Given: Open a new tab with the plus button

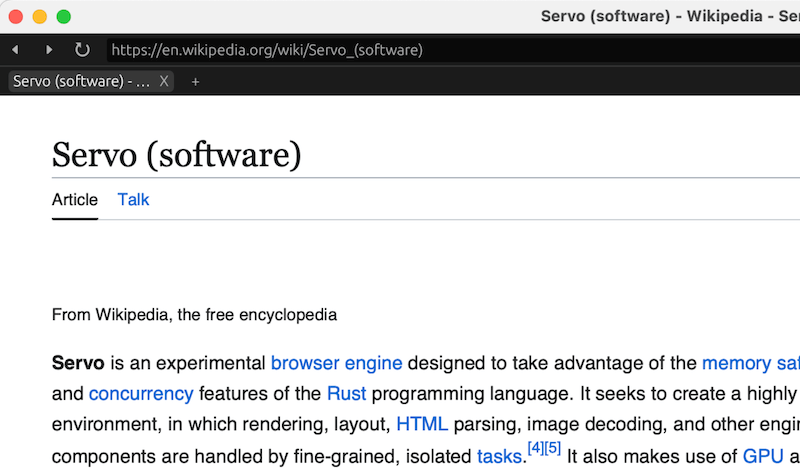Looking at the screenshot, I should click(x=195, y=81).
